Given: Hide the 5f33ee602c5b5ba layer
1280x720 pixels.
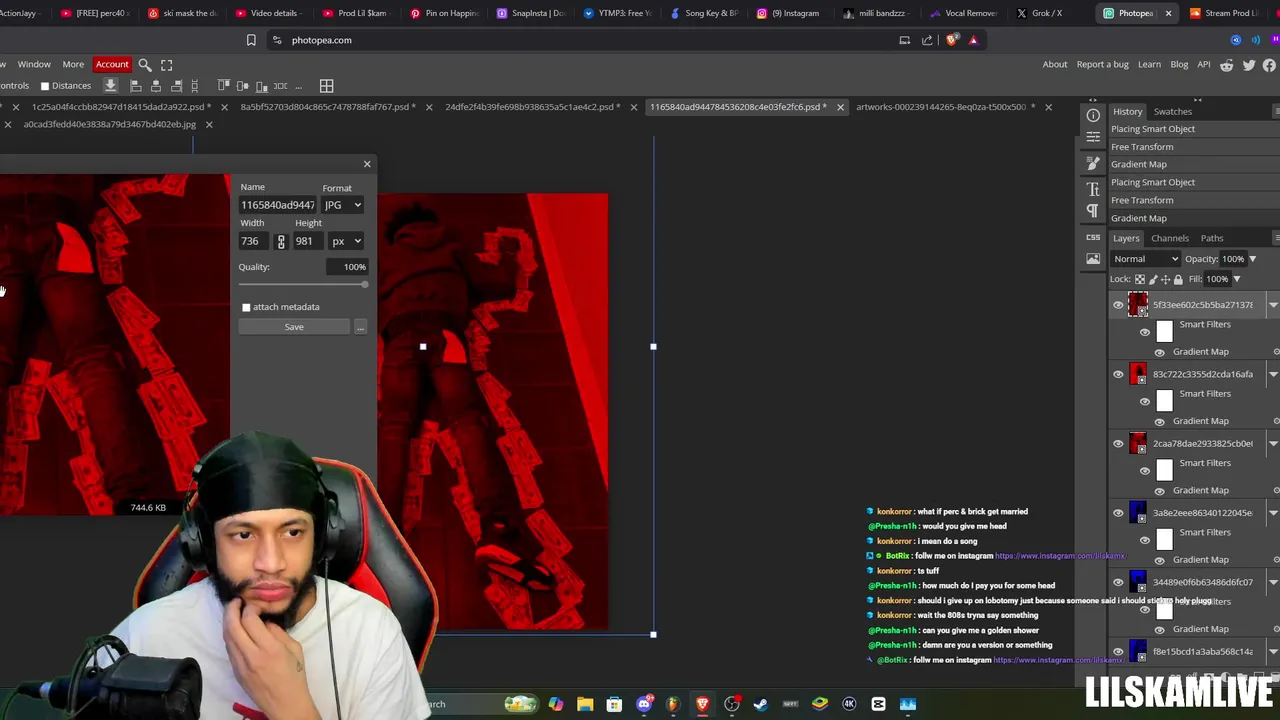Looking at the screenshot, I should tap(1118, 305).
